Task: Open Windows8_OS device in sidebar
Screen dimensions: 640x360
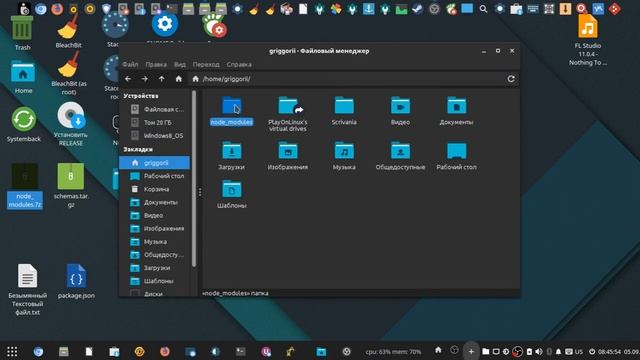Action: point(157,136)
